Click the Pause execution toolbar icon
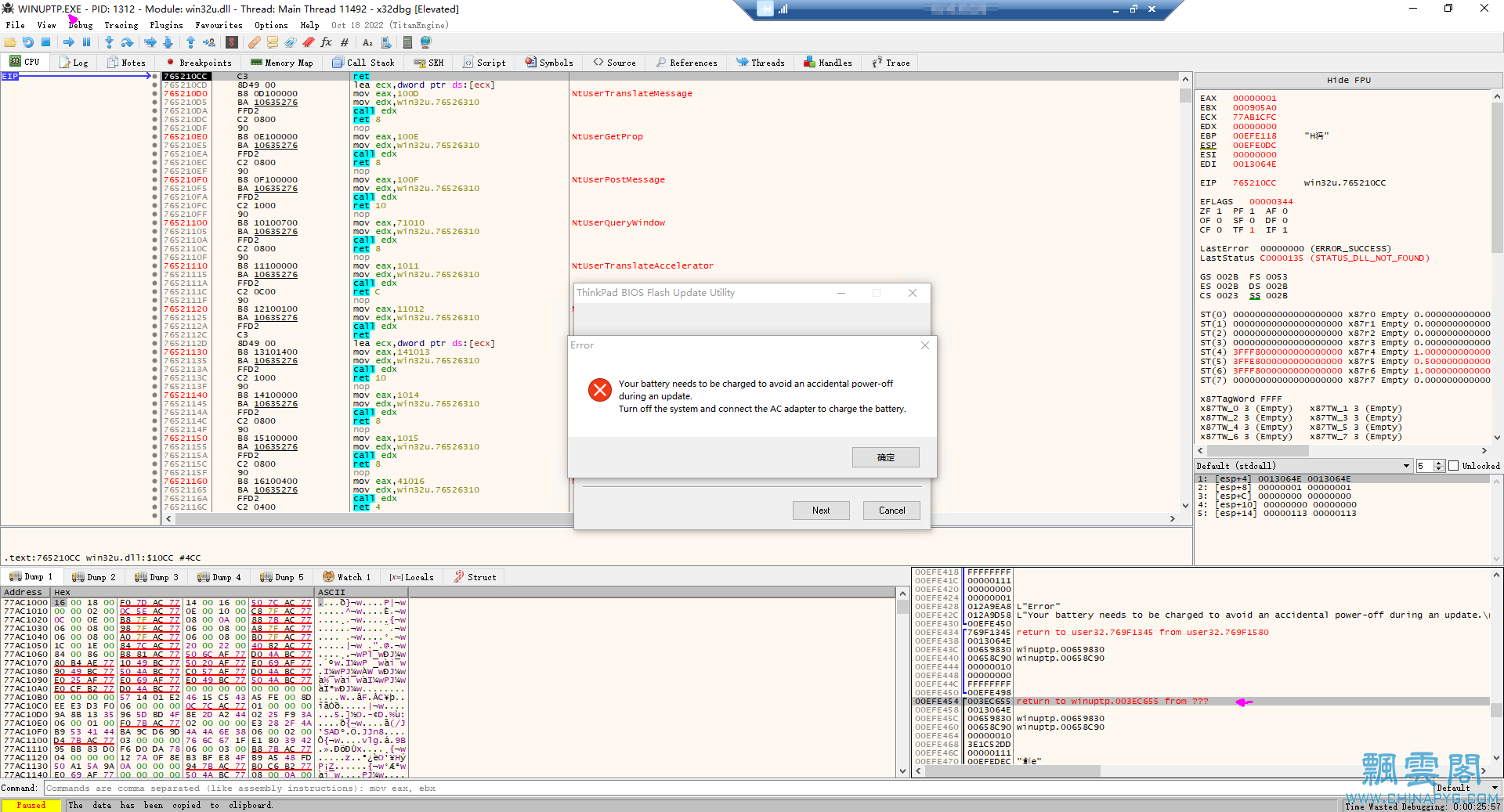Viewport: 1504px width, 812px height. click(x=87, y=42)
